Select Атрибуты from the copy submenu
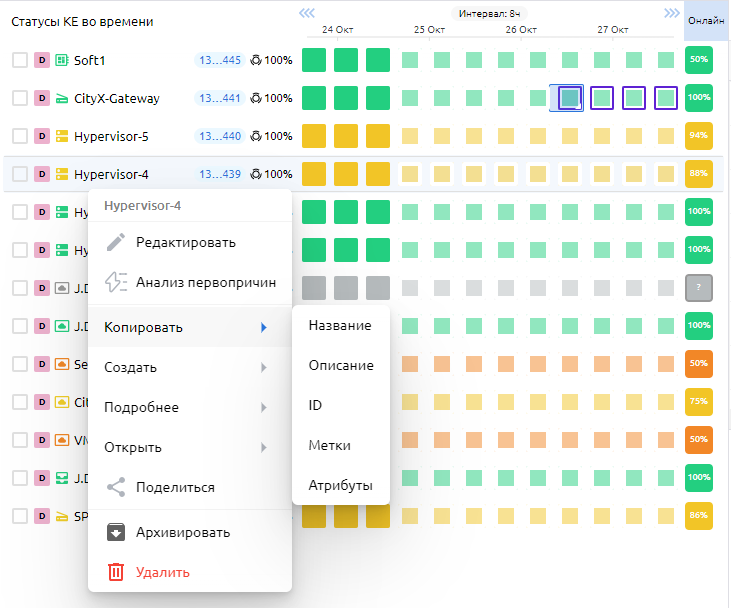Image resolution: width=731 pixels, height=608 pixels. pyautogui.click(x=340, y=485)
